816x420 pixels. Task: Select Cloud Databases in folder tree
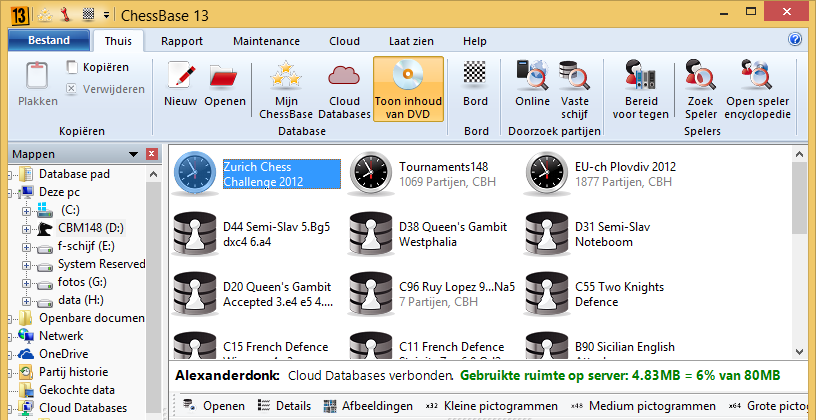click(83, 408)
